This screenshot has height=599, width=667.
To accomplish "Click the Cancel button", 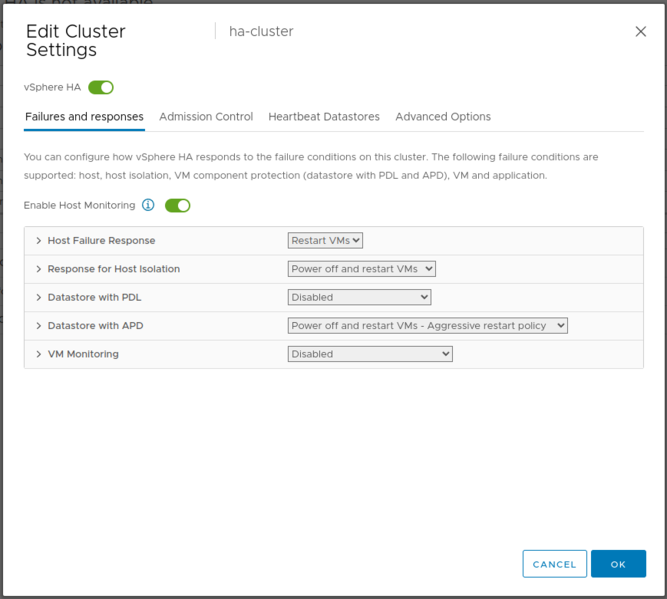I will tap(555, 564).
